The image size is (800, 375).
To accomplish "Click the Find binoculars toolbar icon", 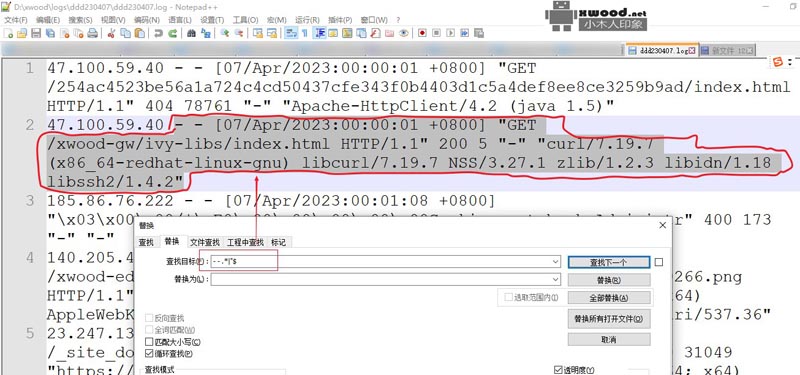I will click(191, 33).
